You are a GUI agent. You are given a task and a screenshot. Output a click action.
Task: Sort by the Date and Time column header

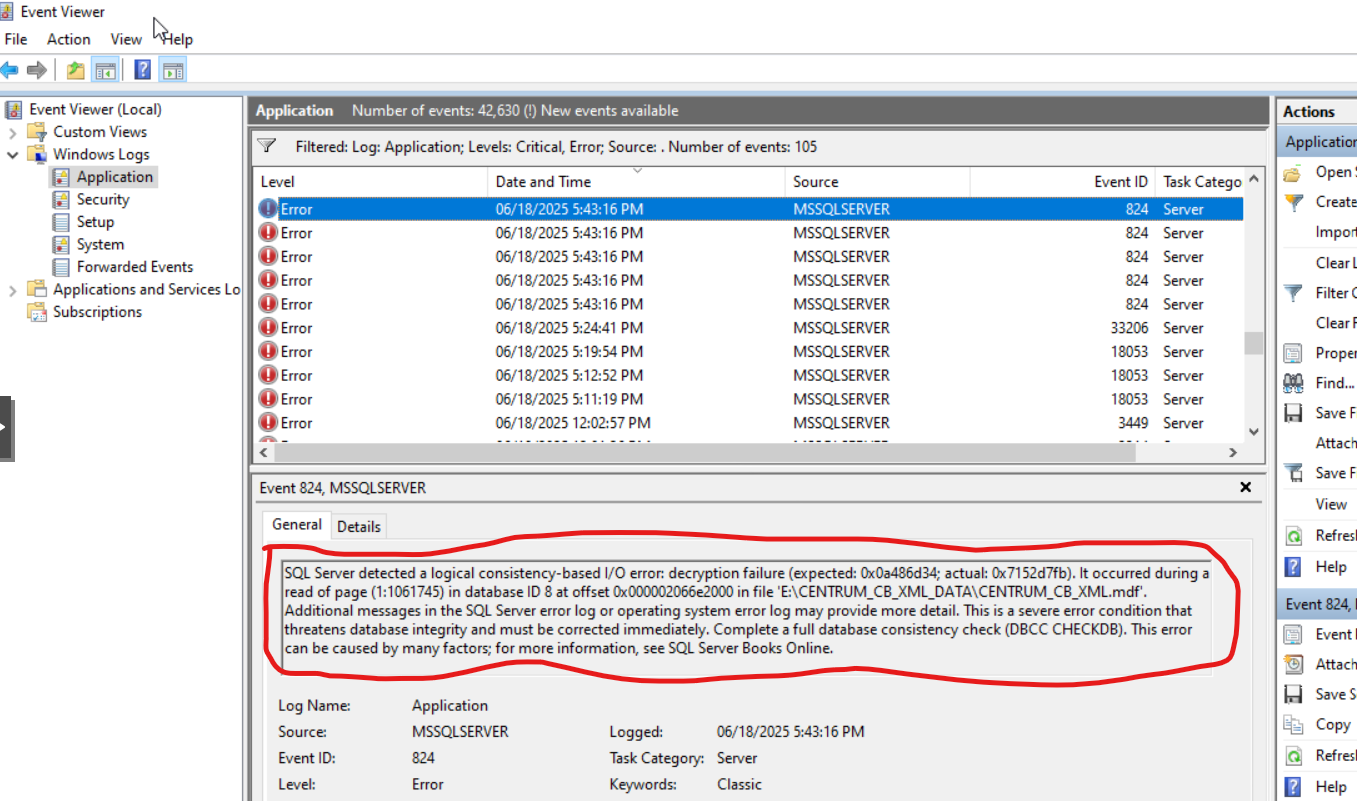pyautogui.click(x=637, y=182)
